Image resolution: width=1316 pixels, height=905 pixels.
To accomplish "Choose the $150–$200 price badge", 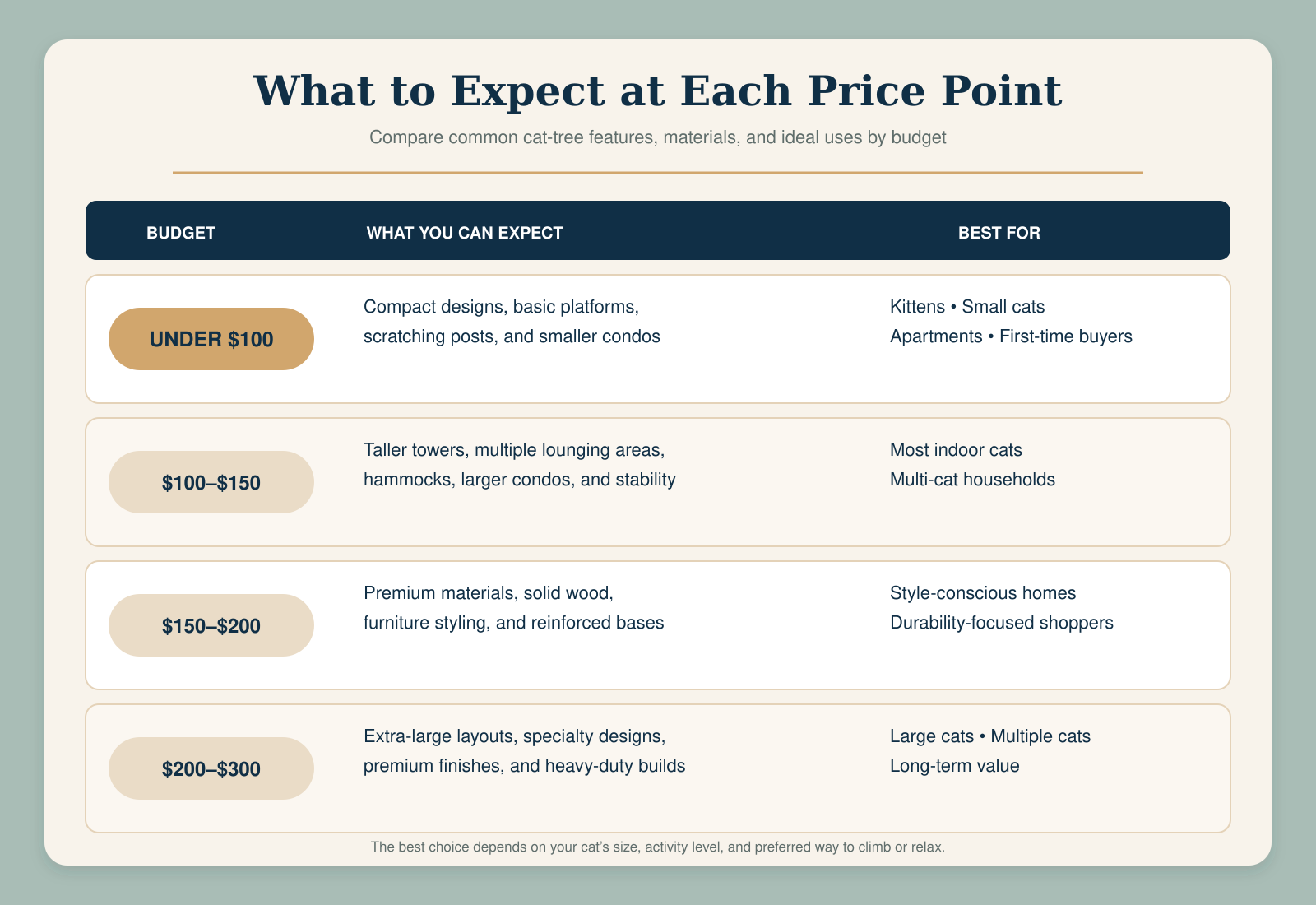I will 211,625.
